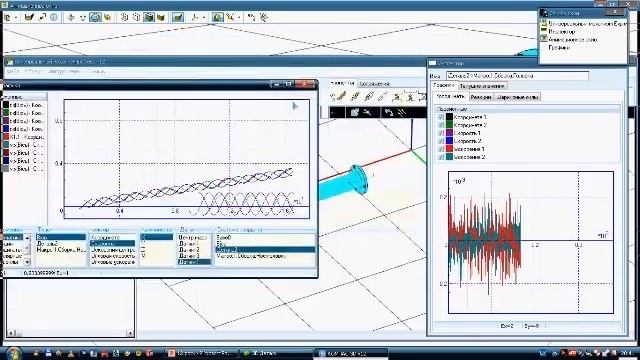Click the Имя input field in Inspector
The height and width of the screenshot is (360, 640).
(x=517, y=76)
